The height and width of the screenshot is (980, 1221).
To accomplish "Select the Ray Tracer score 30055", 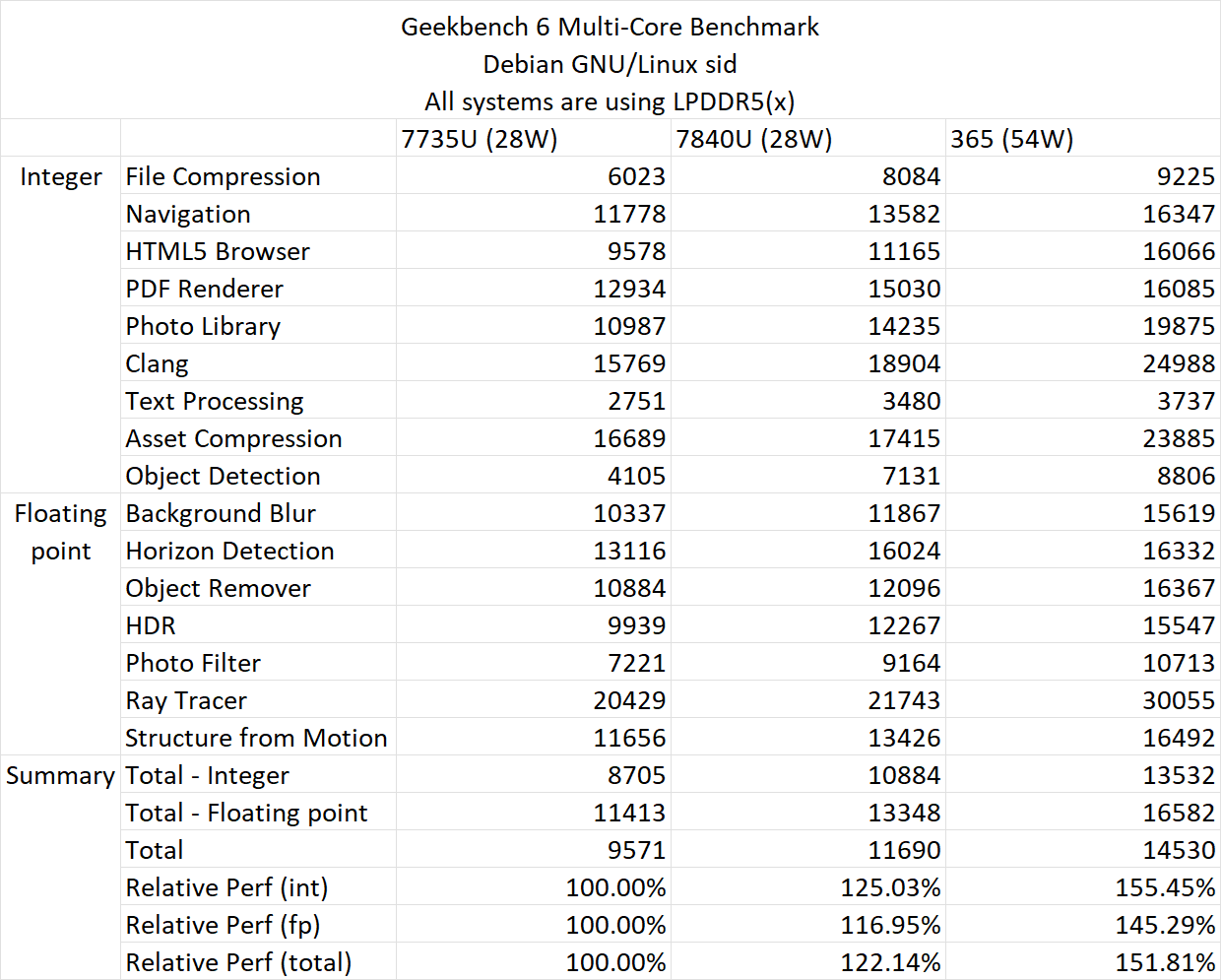I will pos(1179,701).
